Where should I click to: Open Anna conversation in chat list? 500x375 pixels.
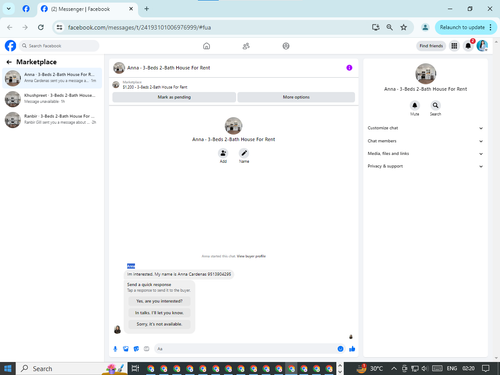pyautogui.click(x=52, y=78)
